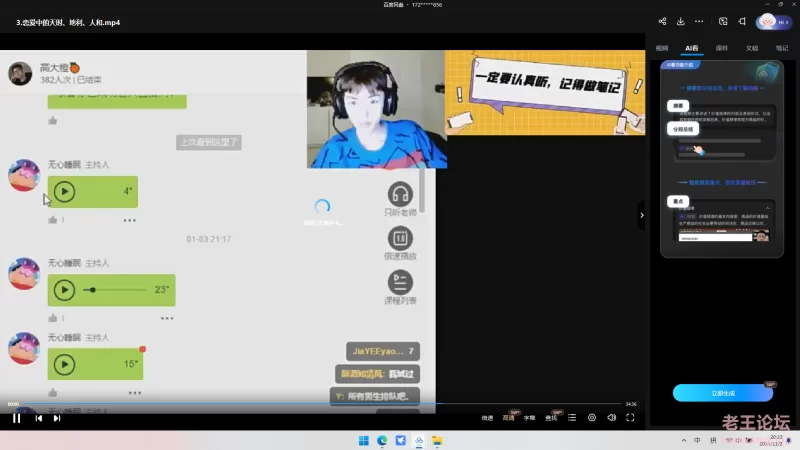The width and height of the screenshot is (800, 450).
Task: Like the 23-second voice message
Action: pyautogui.click(x=53, y=318)
